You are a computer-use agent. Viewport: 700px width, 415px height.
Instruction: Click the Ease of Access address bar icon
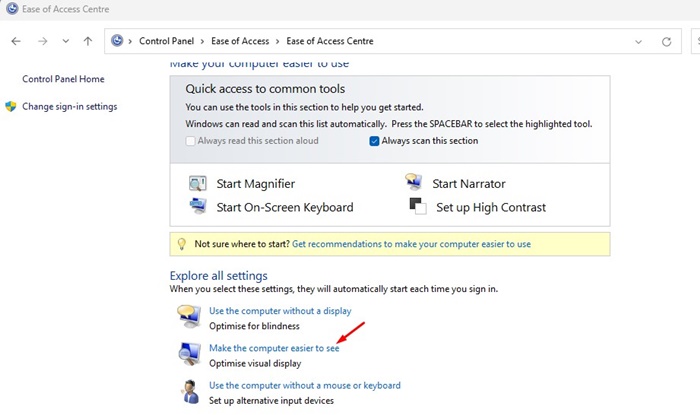pyautogui.click(x=117, y=41)
